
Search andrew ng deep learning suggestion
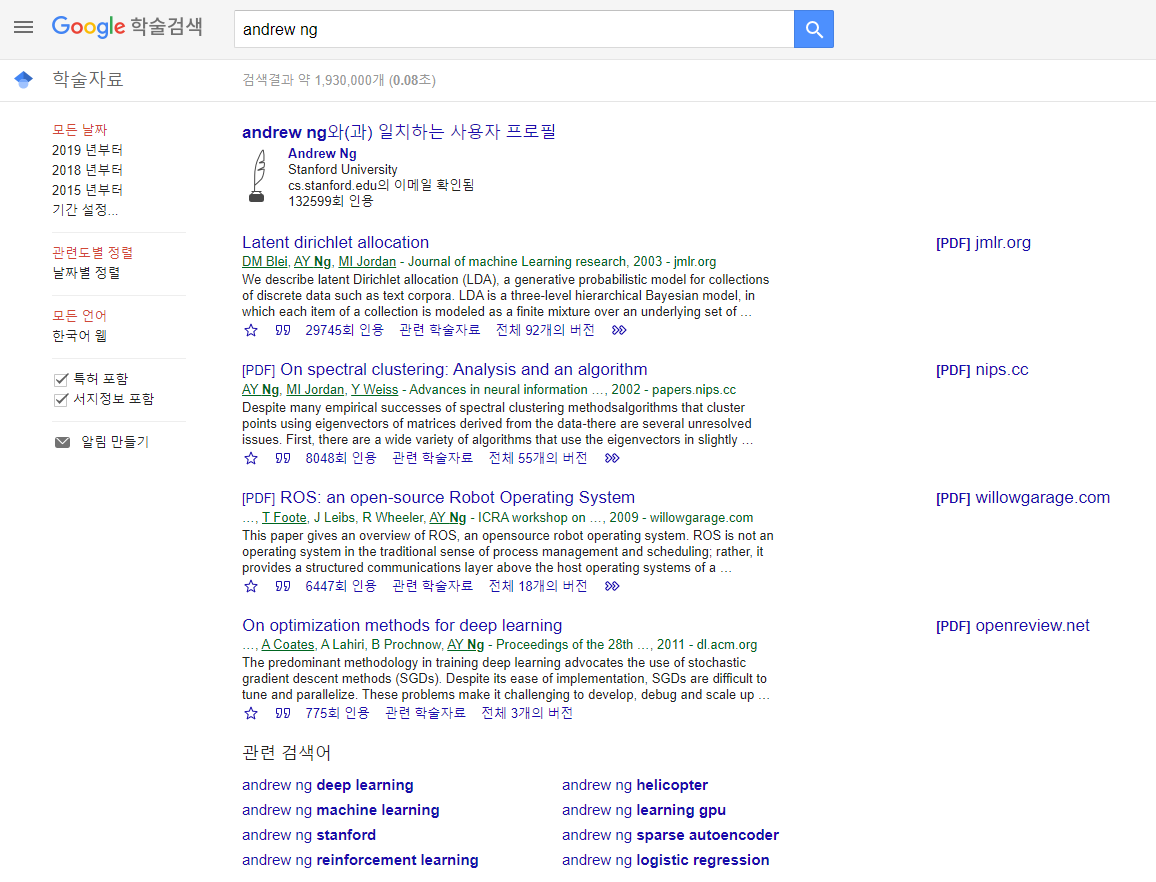[327, 785]
